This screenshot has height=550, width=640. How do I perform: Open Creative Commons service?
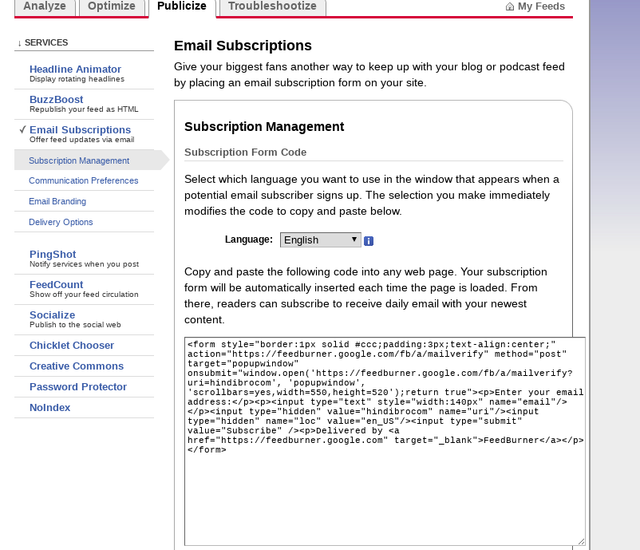76,366
